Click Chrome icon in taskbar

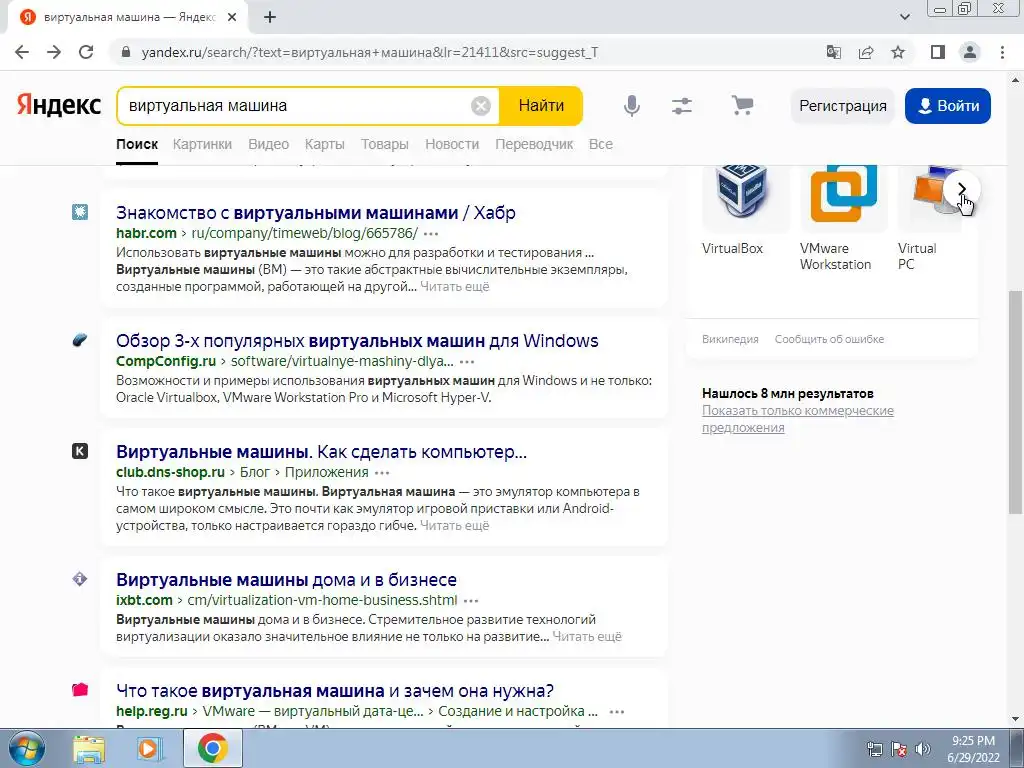[x=212, y=748]
